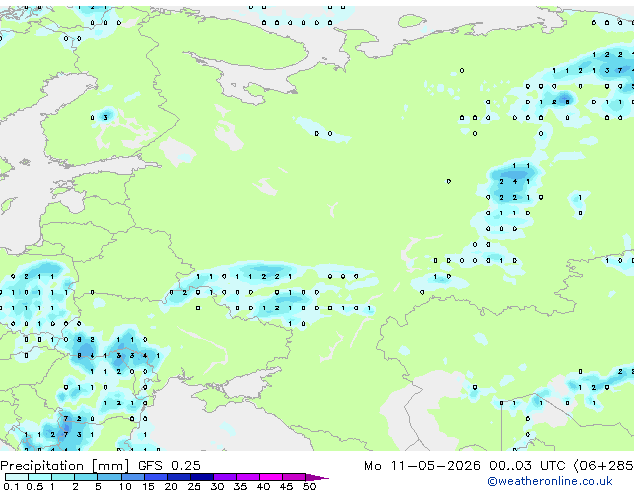The image size is (634, 490).
Task: Select the legend swatch between 5 and 10
Action: click(109, 477)
